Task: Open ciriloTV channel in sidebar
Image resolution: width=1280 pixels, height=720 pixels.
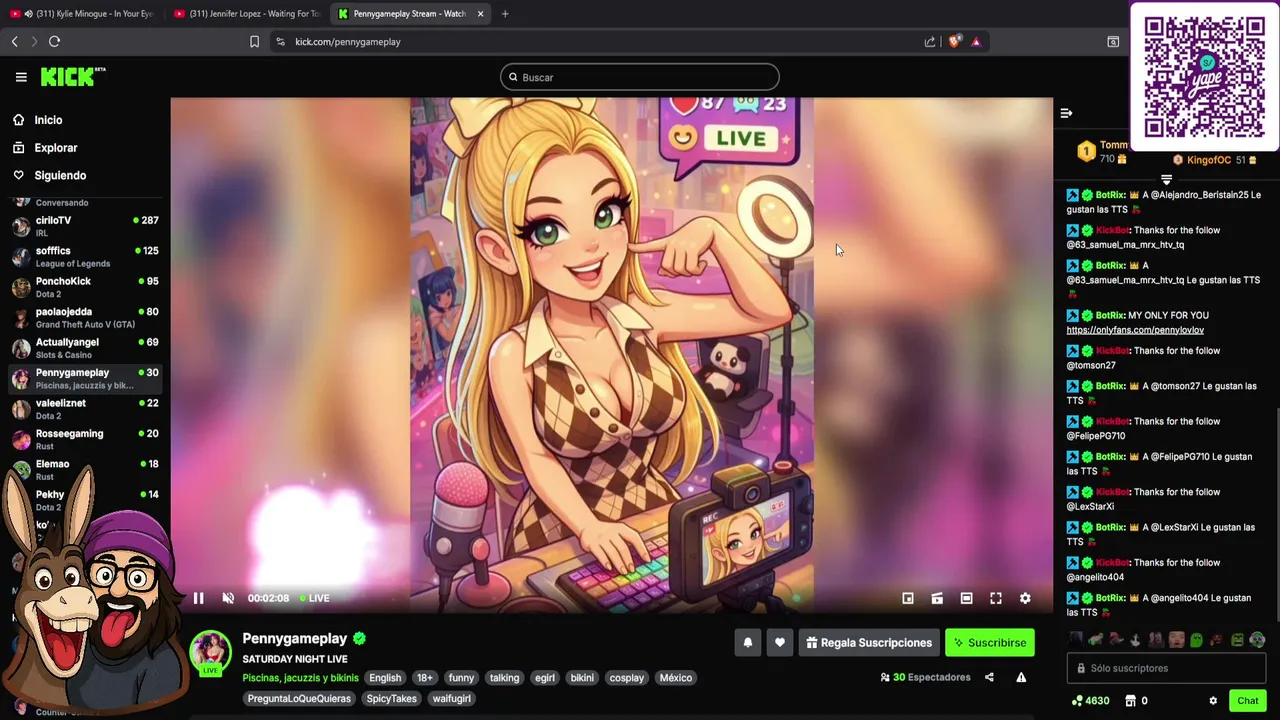Action: coord(85,226)
